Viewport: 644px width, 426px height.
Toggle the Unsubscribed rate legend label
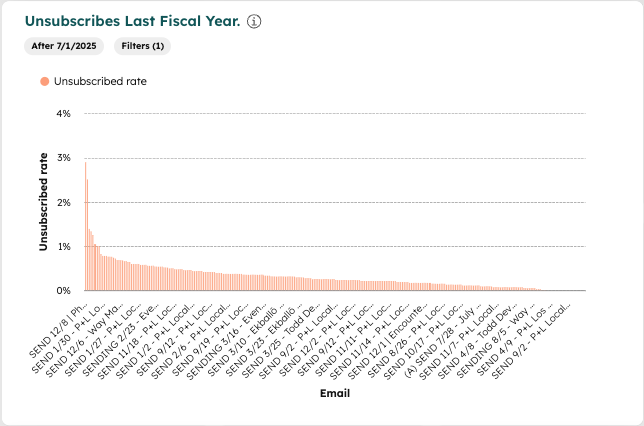[100, 82]
